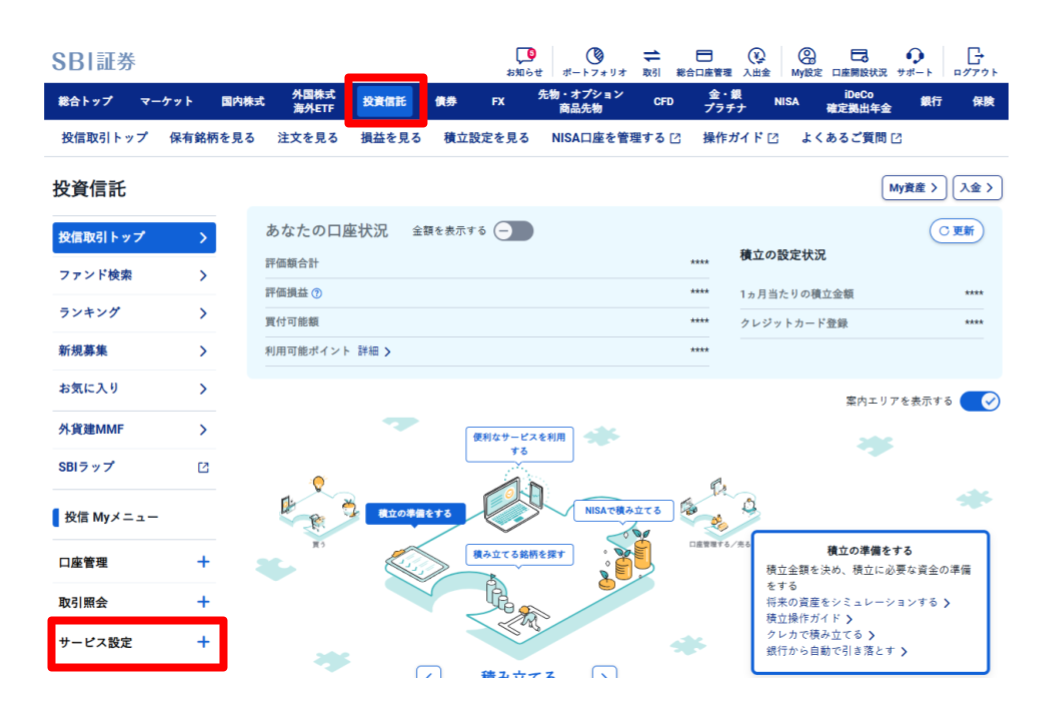
Task: Click the 口座管理する/売る puzzle illustration
Action: 720,510
